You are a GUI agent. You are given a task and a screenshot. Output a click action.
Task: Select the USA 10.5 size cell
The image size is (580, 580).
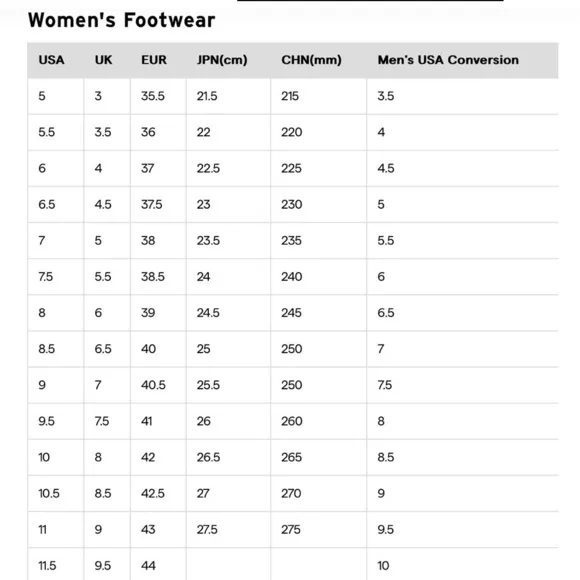(56, 493)
